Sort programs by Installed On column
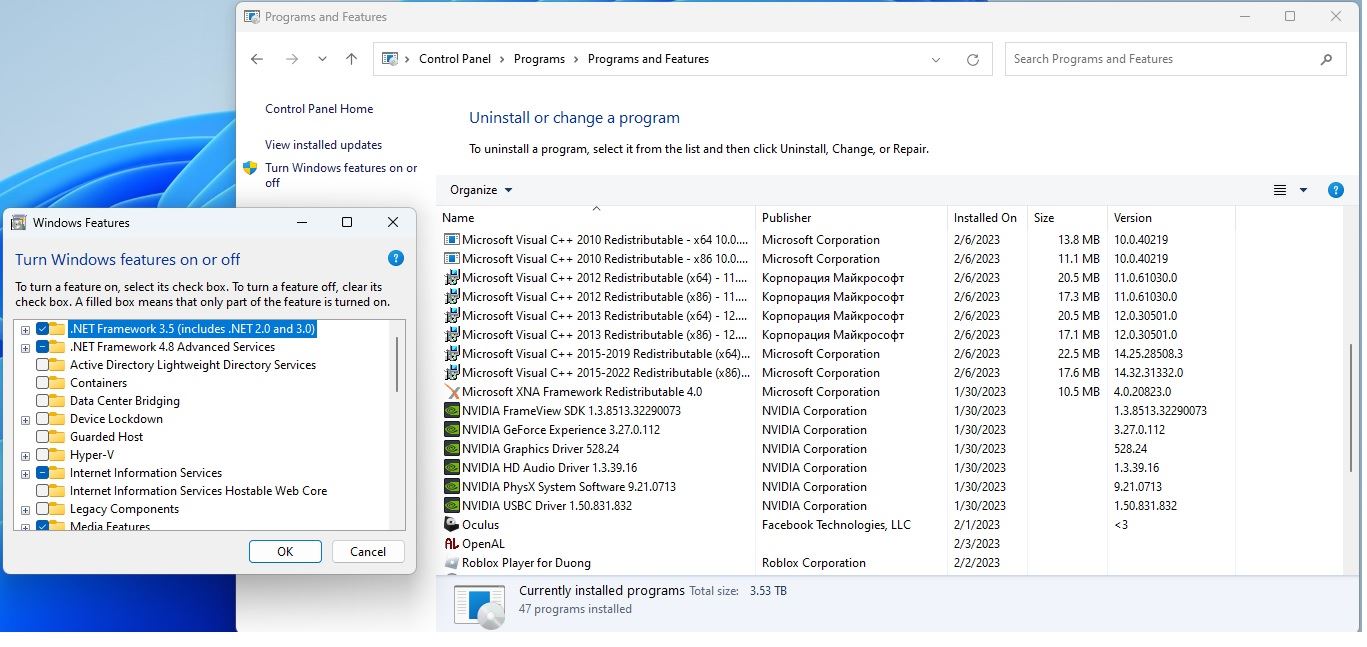Viewport: 1367px width, 647px height. (x=984, y=218)
